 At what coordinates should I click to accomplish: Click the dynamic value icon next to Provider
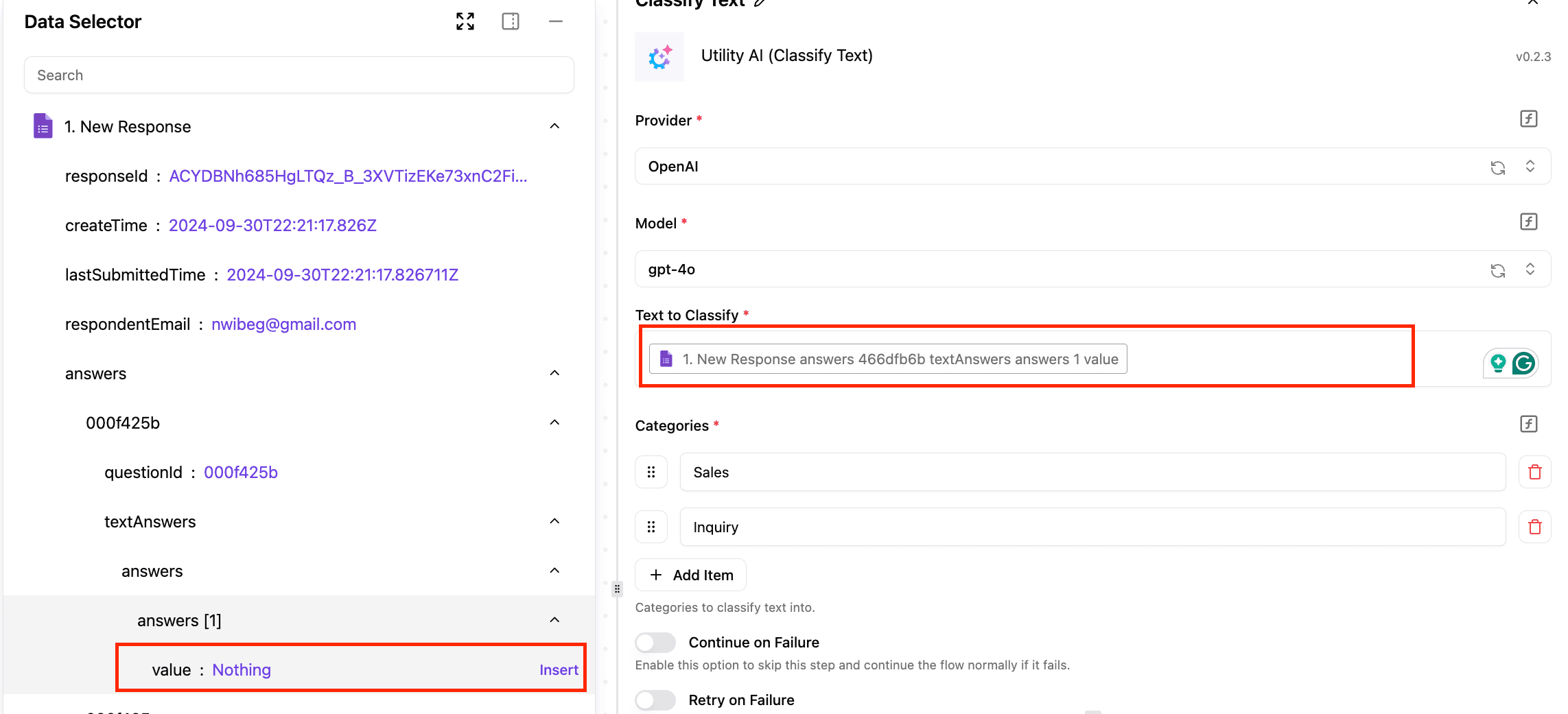1528,119
